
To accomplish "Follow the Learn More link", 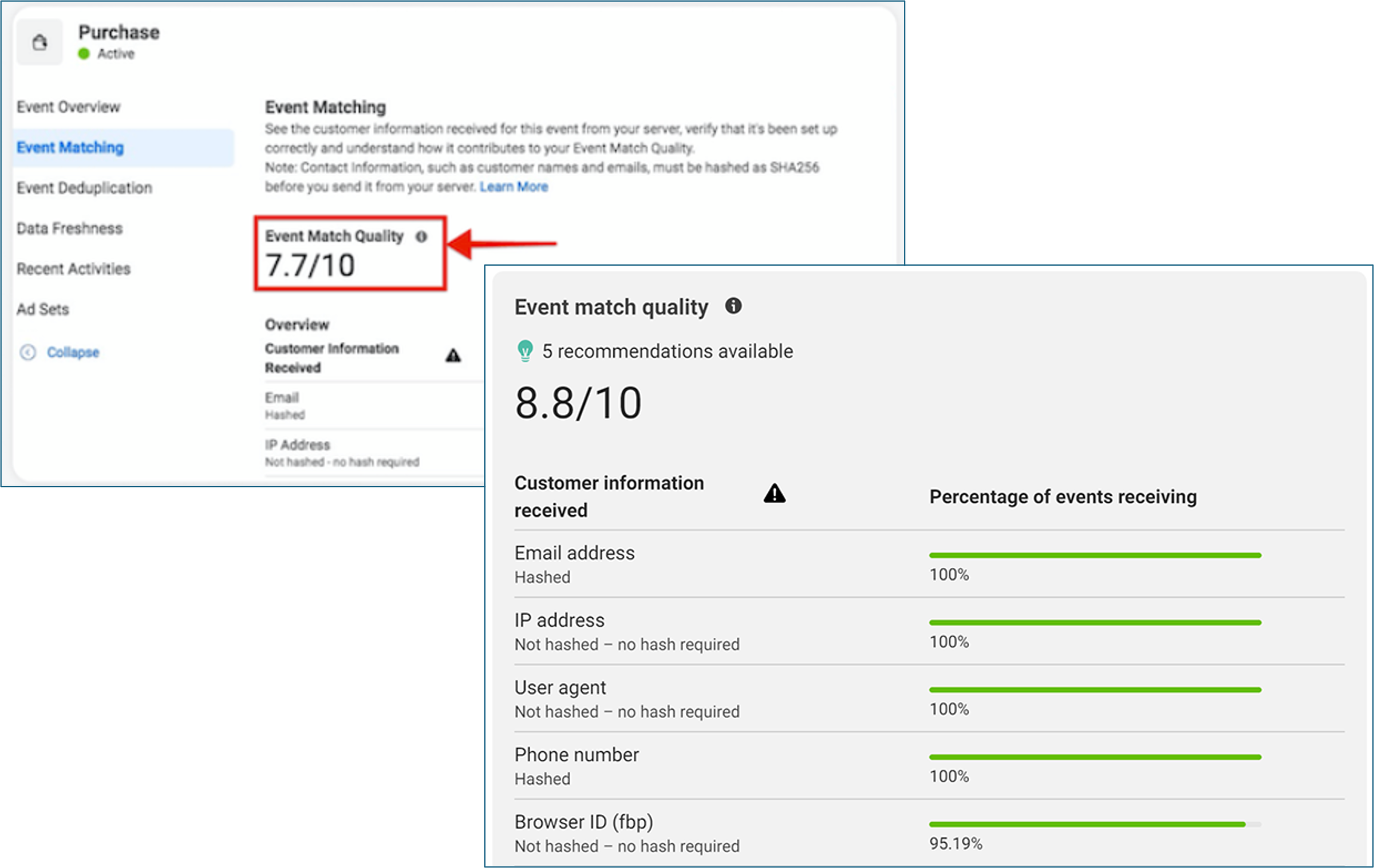I will point(514,187).
